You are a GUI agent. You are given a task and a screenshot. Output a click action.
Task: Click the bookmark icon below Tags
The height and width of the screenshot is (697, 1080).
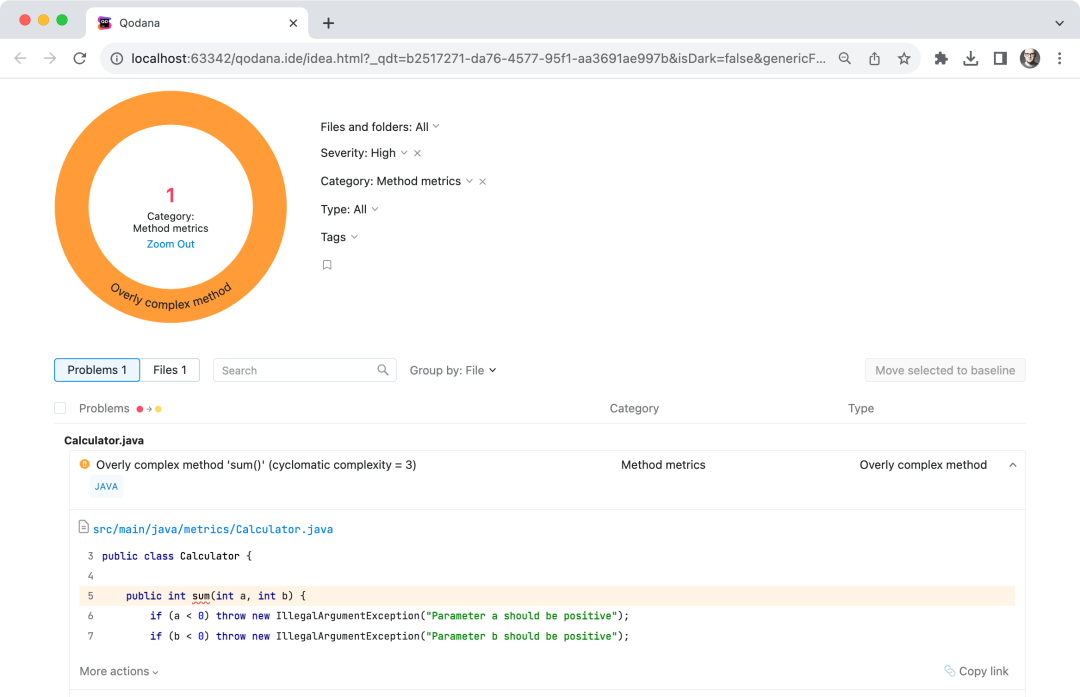click(x=327, y=265)
